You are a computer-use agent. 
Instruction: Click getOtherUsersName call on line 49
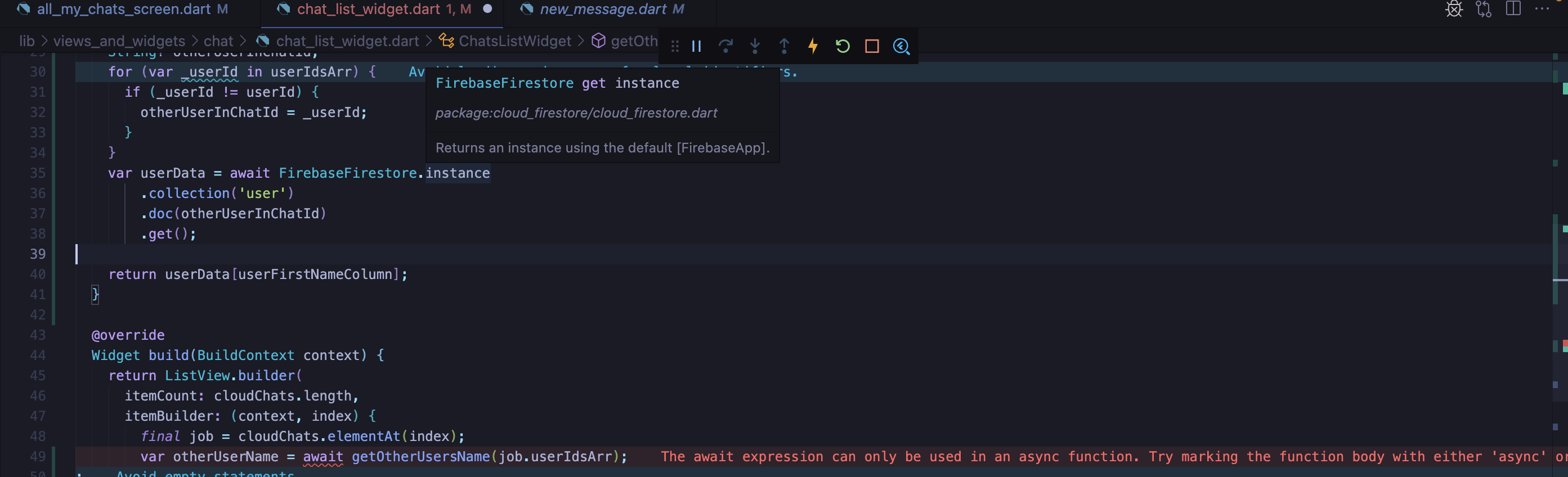tap(420, 457)
